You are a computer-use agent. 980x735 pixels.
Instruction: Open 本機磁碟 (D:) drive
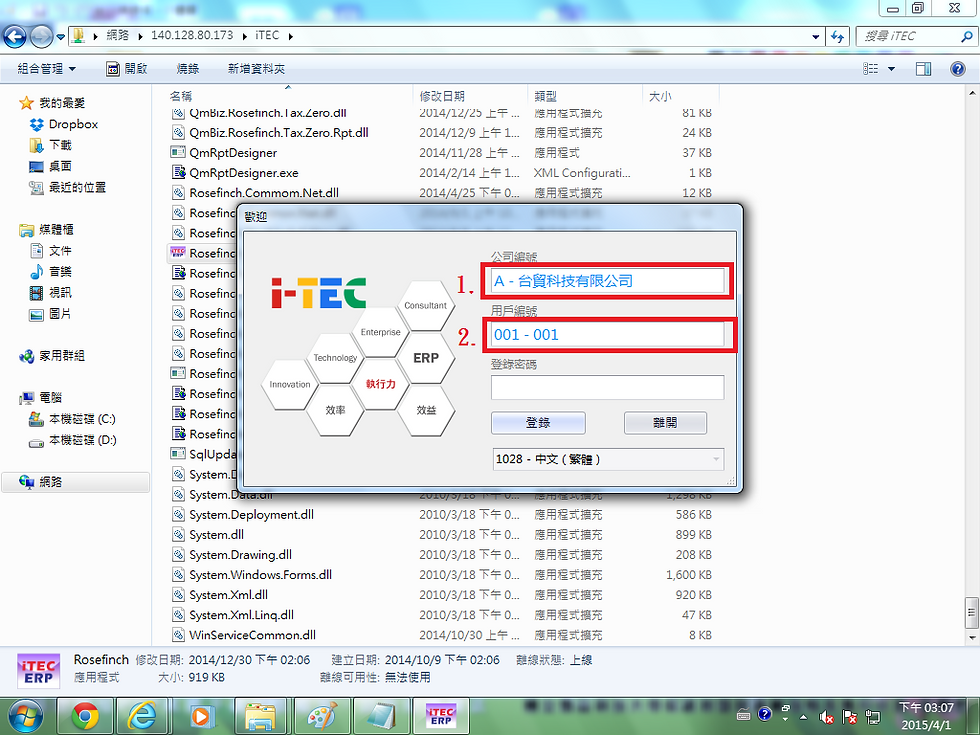click(82, 440)
